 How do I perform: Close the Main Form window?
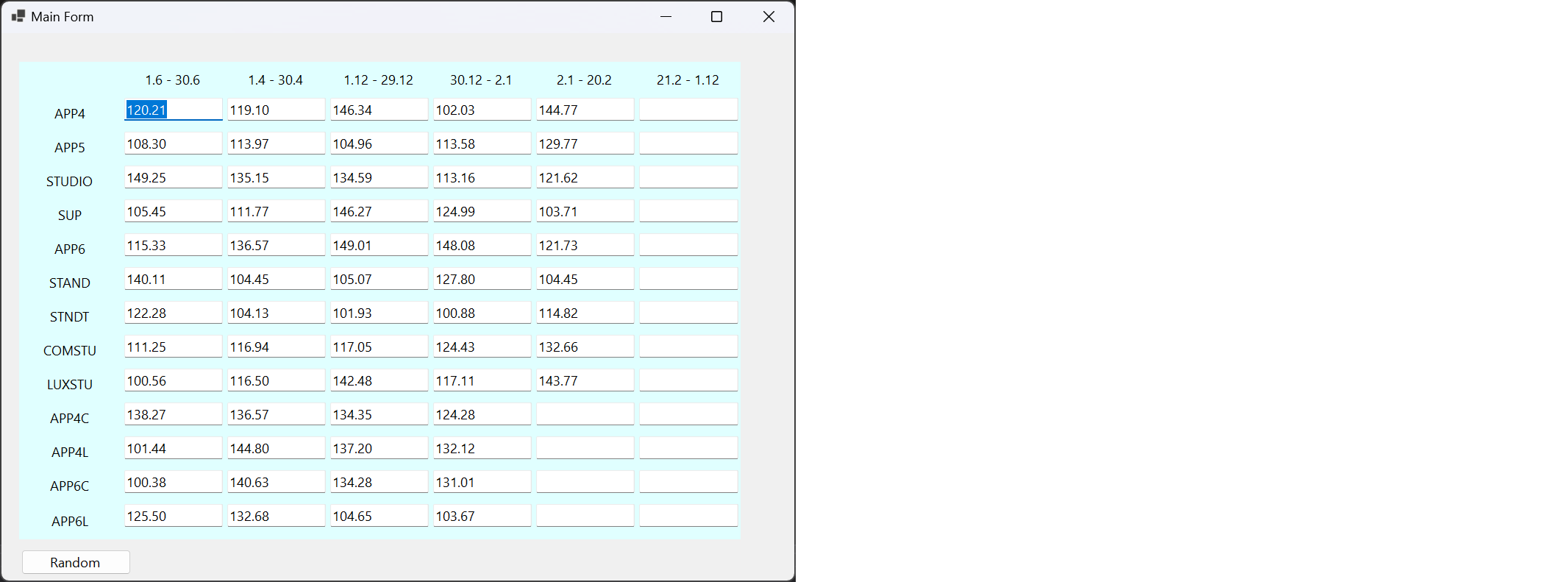click(x=769, y=16)
